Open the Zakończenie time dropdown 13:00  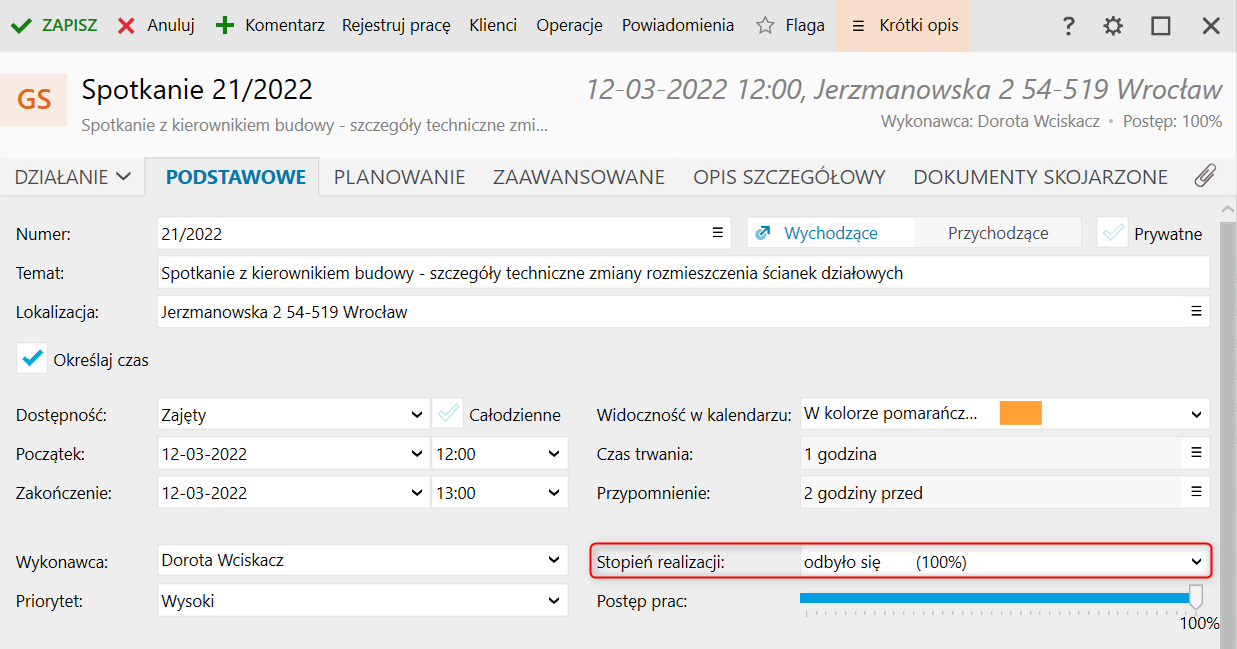pyautogui.click(x=499, y=492)
